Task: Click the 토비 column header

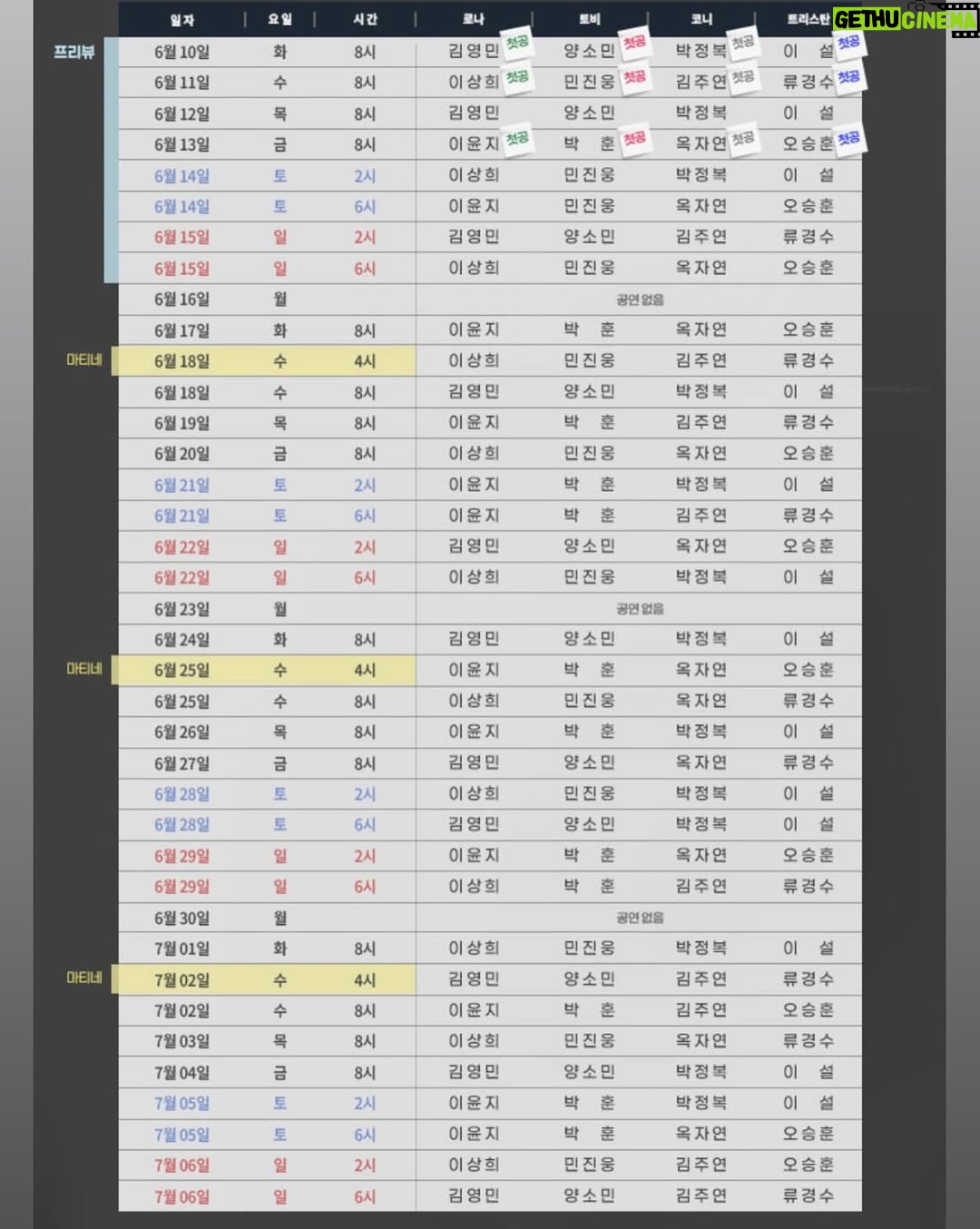Action: click(589, 19)
